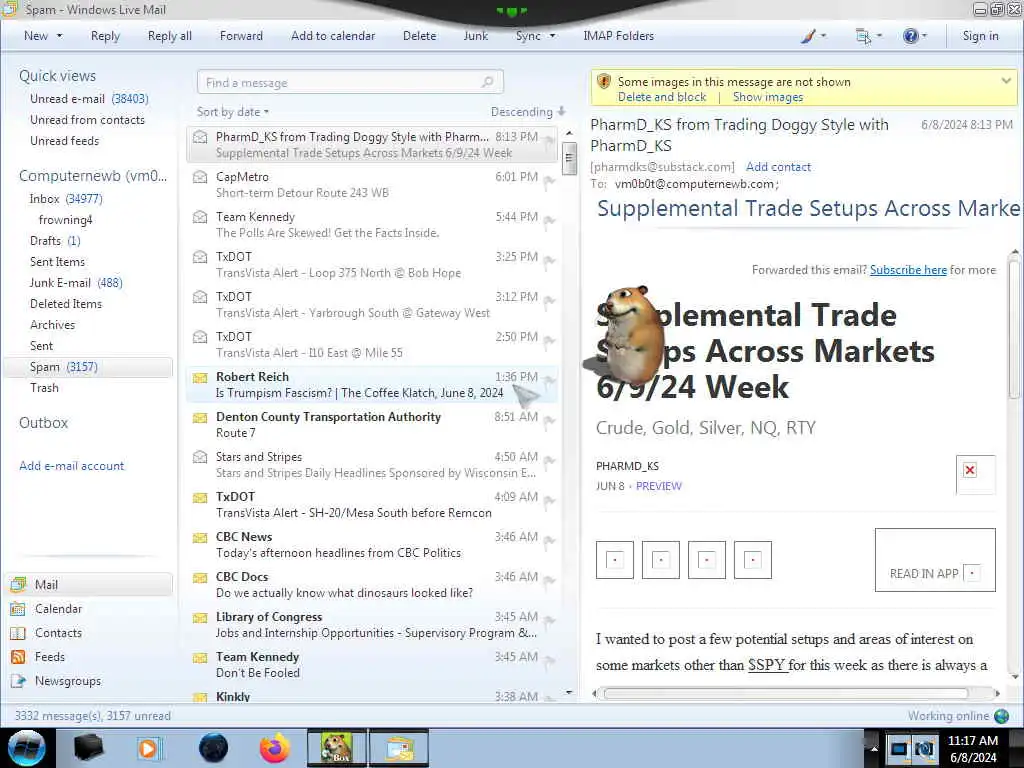Open IMAP Folders from toolbar
1024x768 pixels.
(x=618, y=37)
